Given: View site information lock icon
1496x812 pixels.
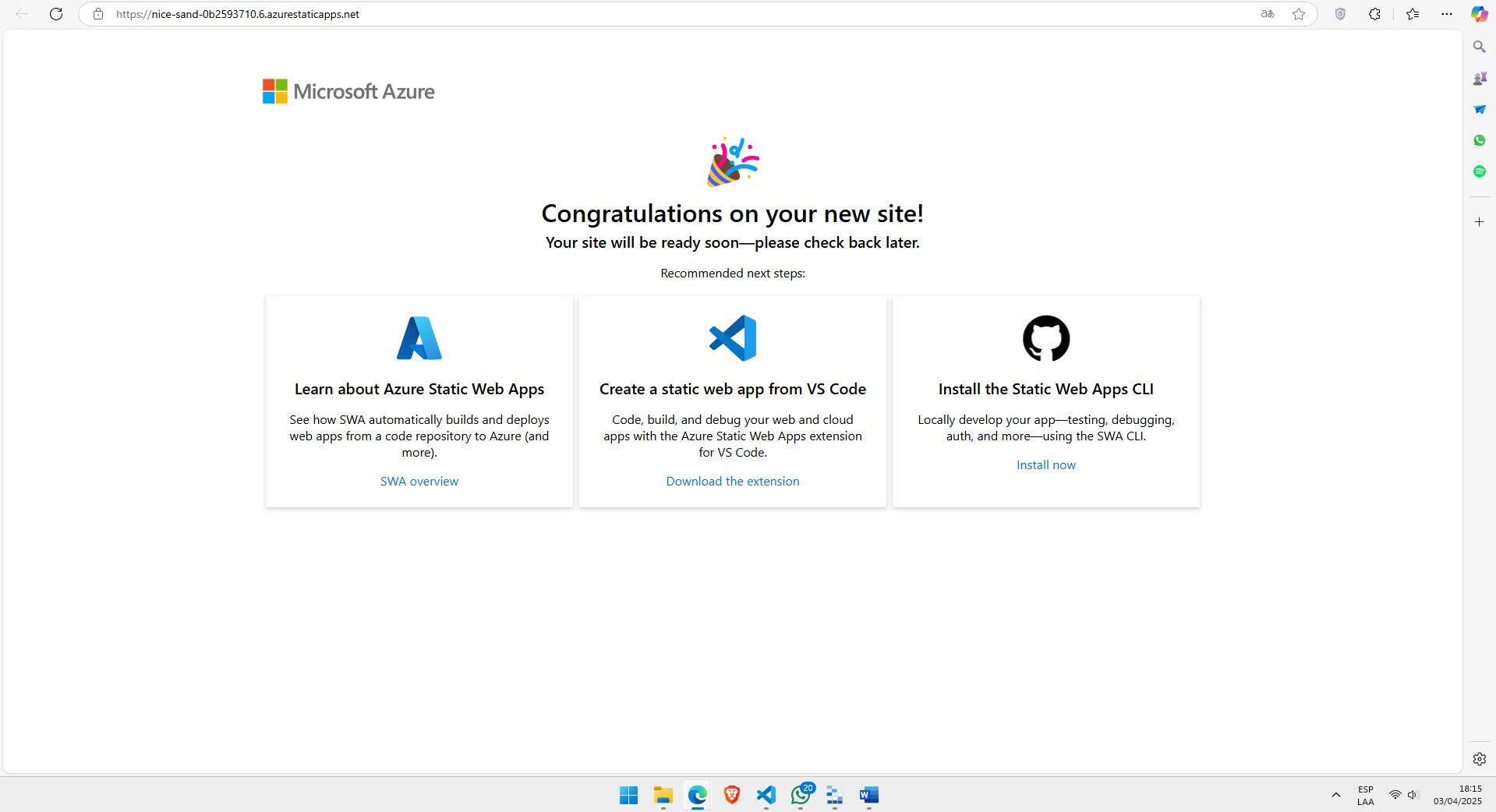Looking at the screenshot, I should pyautogui.click(x=98, y=14).
